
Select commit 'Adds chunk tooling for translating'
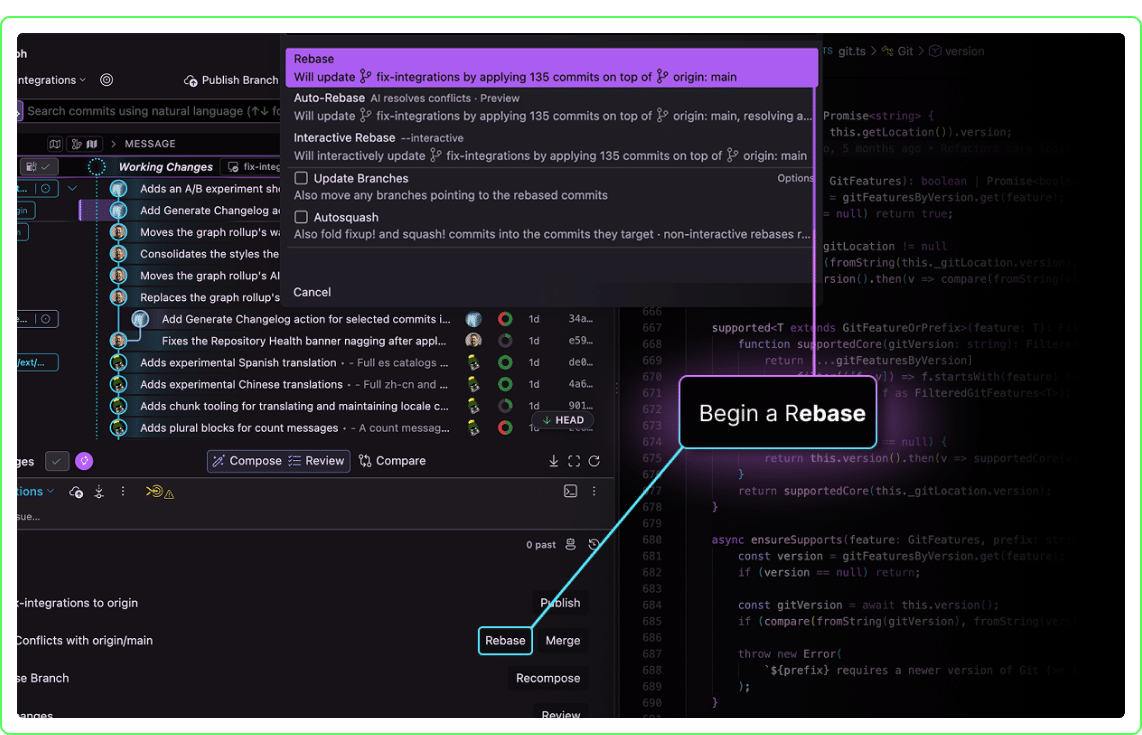294,406
